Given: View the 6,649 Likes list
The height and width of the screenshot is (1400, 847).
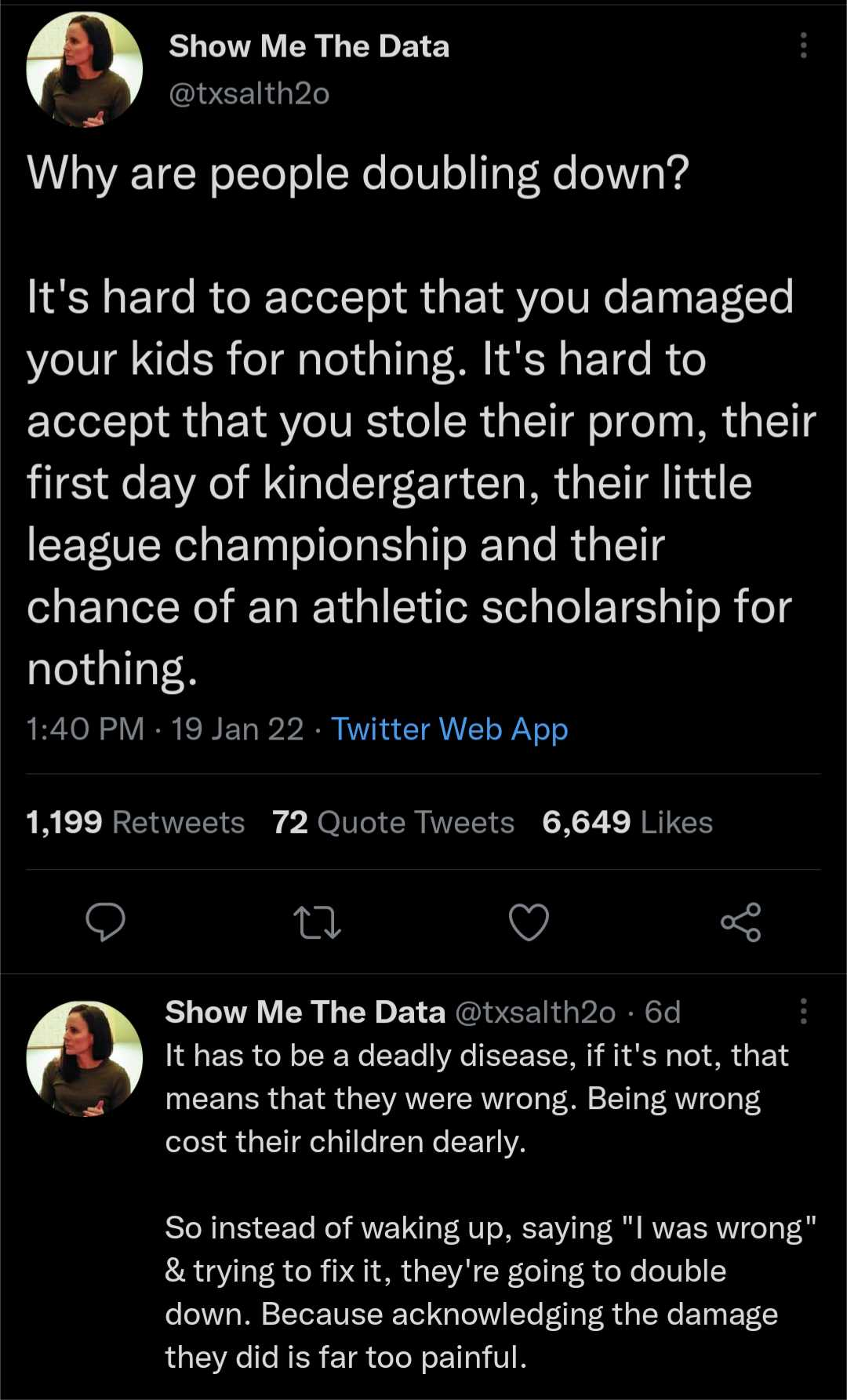Looking at the screenshot, I should point(627,822).
